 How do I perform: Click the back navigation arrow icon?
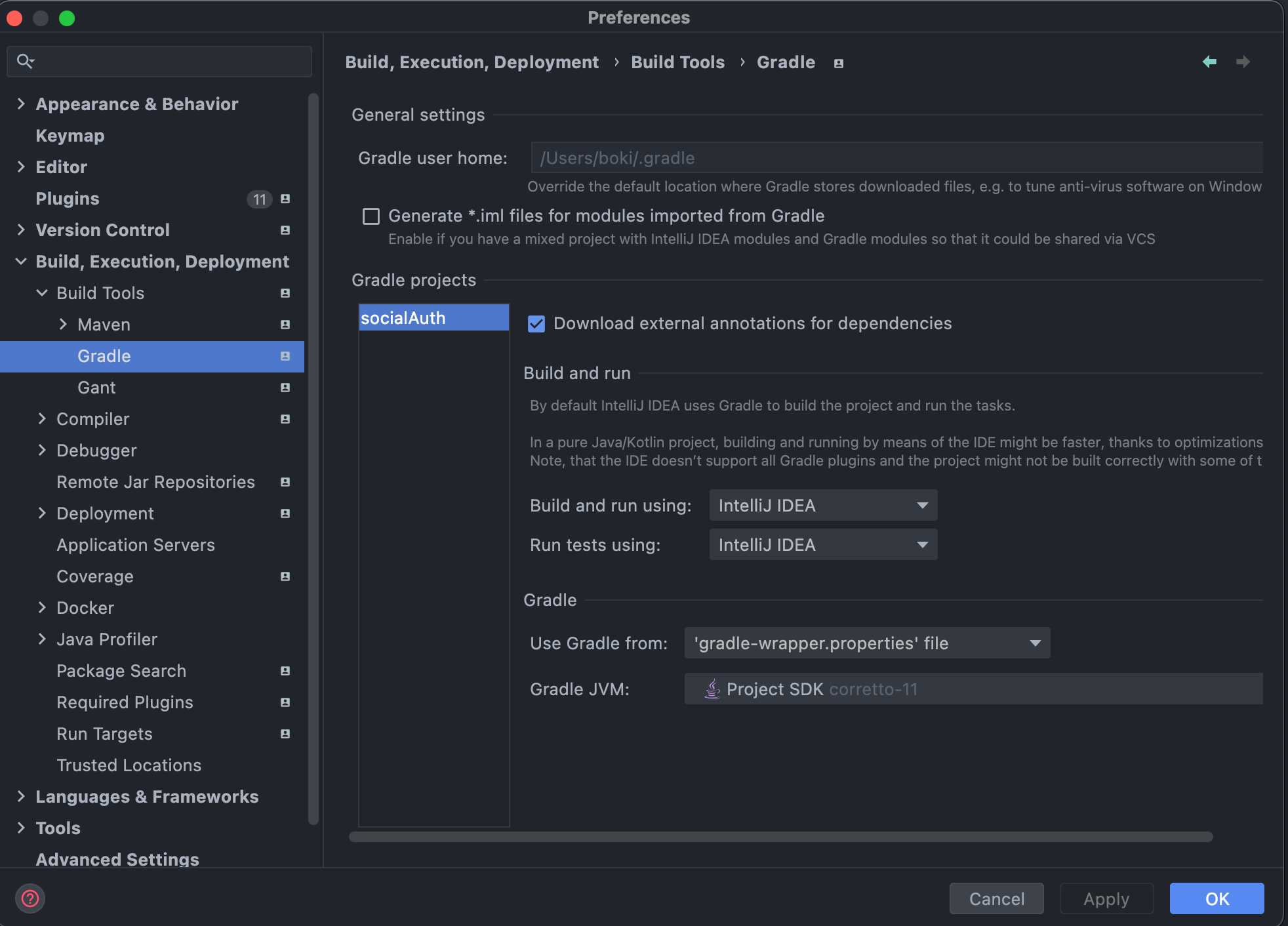pos(1209,62)
